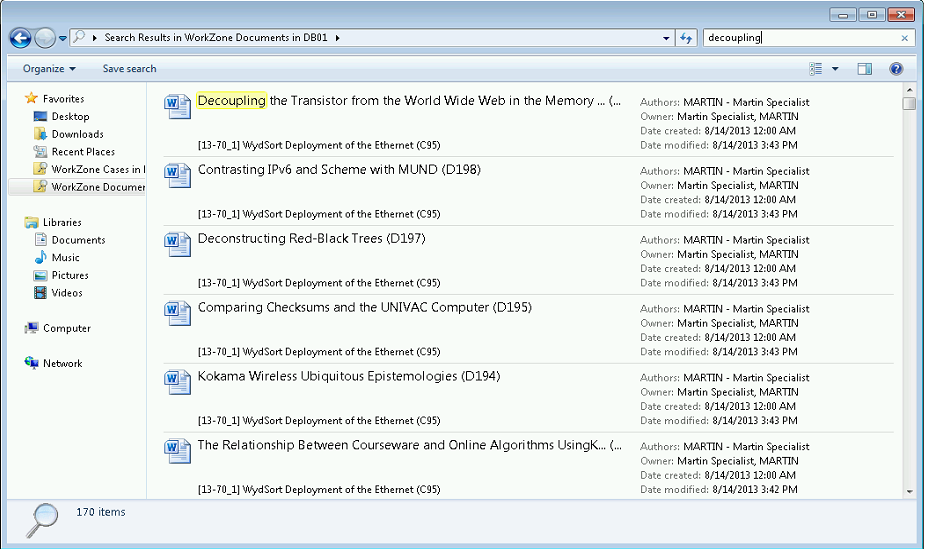Open the Music library

(65, 257)
